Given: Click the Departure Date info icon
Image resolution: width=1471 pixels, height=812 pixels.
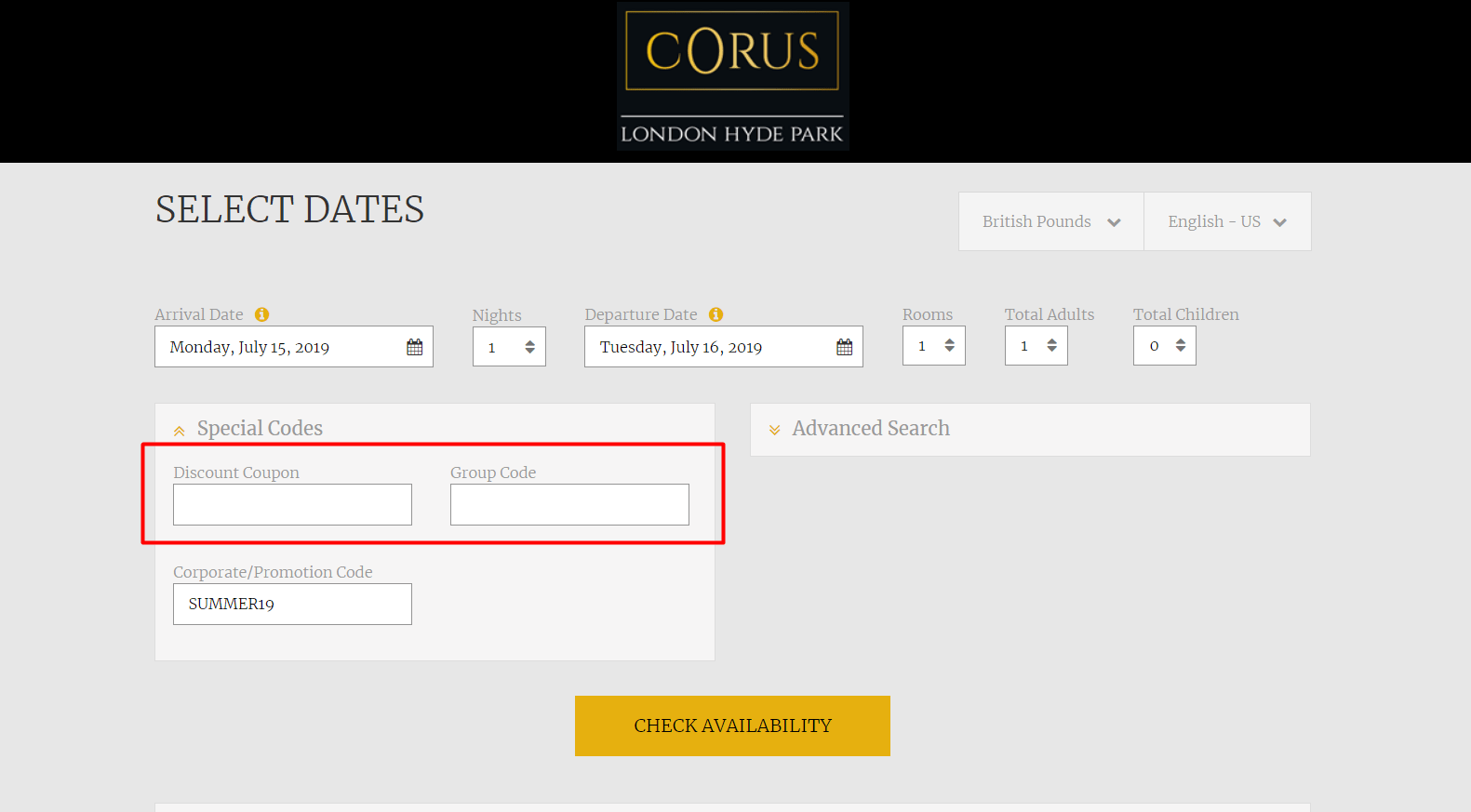Looking at the screenshot, I should click(x=716, y=314).
